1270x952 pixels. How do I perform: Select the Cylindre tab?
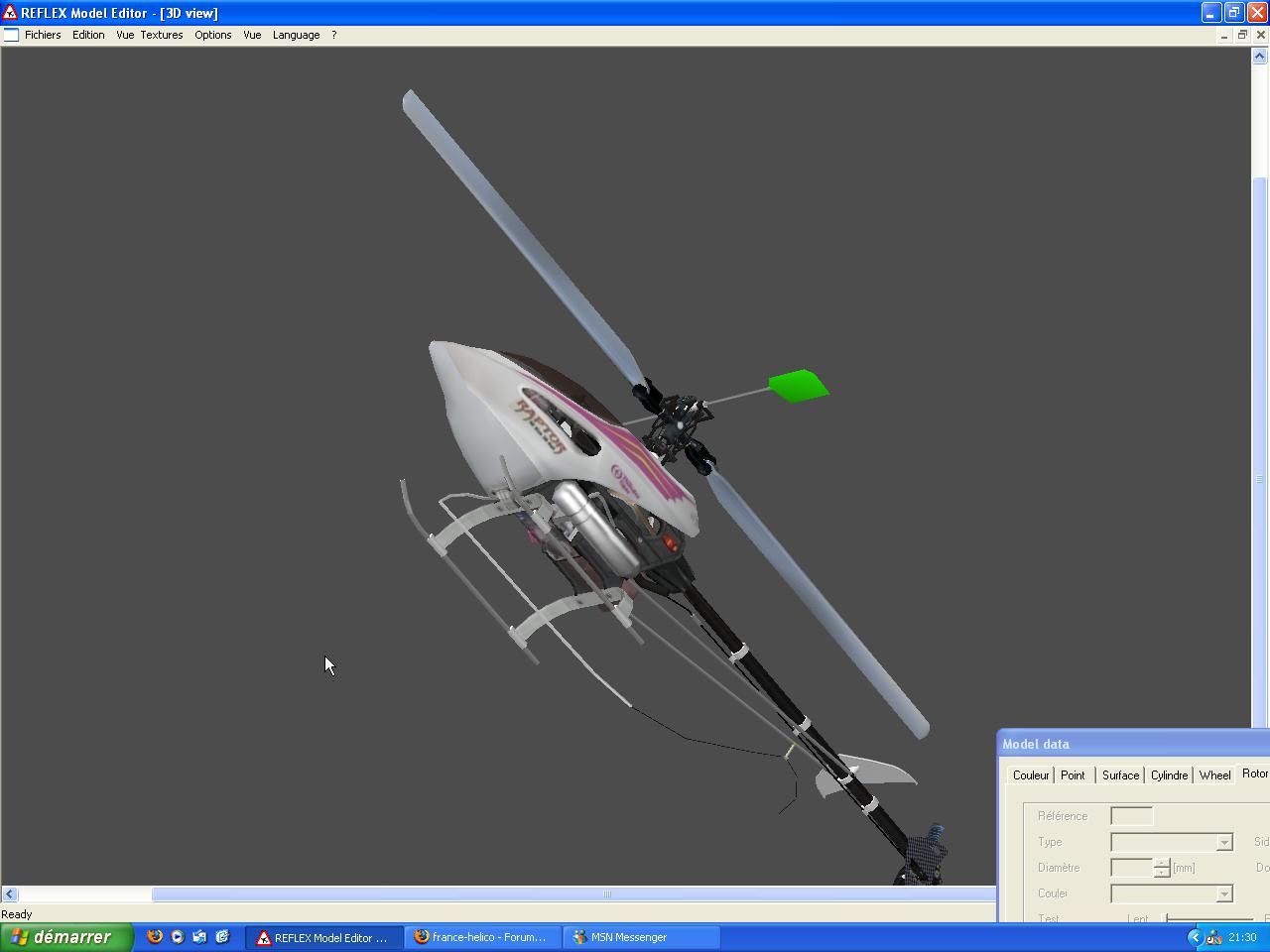1169,775
